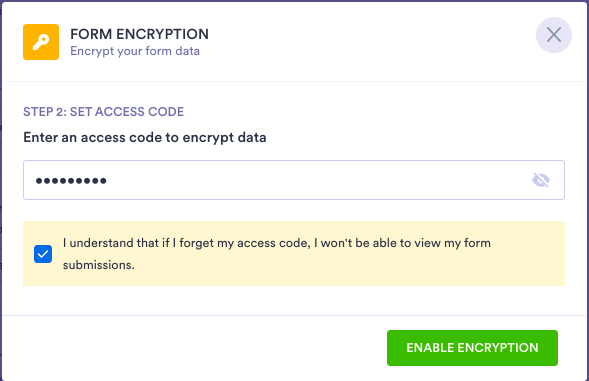
Task: Click "Enter an access code to encrypt data" heading
Action: tap(145, 138)
